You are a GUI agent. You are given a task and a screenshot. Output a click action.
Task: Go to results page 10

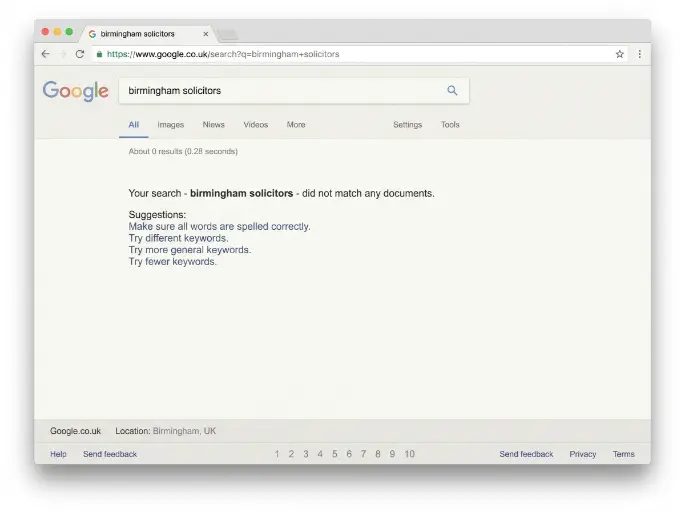coord(409,454)
